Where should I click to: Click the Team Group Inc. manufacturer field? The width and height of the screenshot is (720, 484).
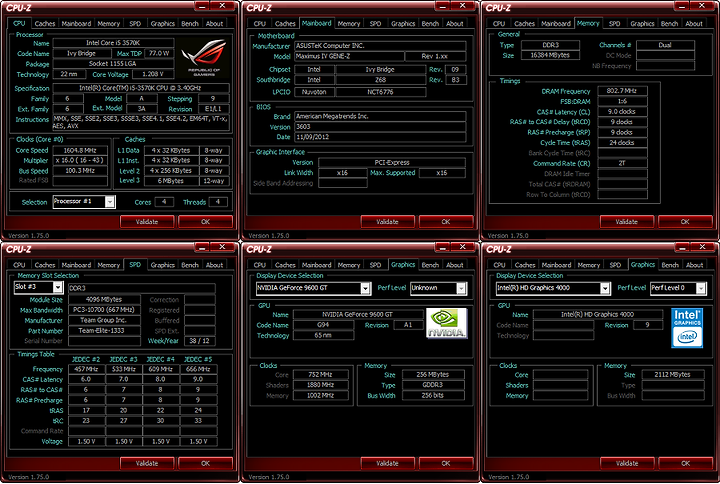[104, 320]
